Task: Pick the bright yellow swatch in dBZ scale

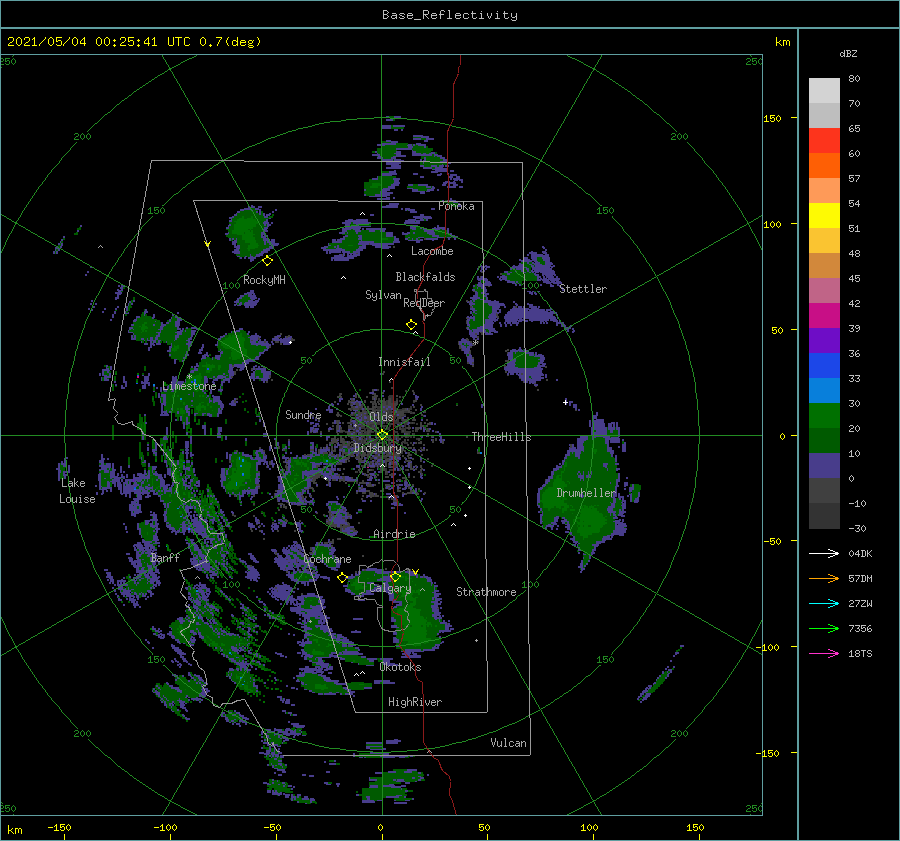Action: tap(824, 215)
